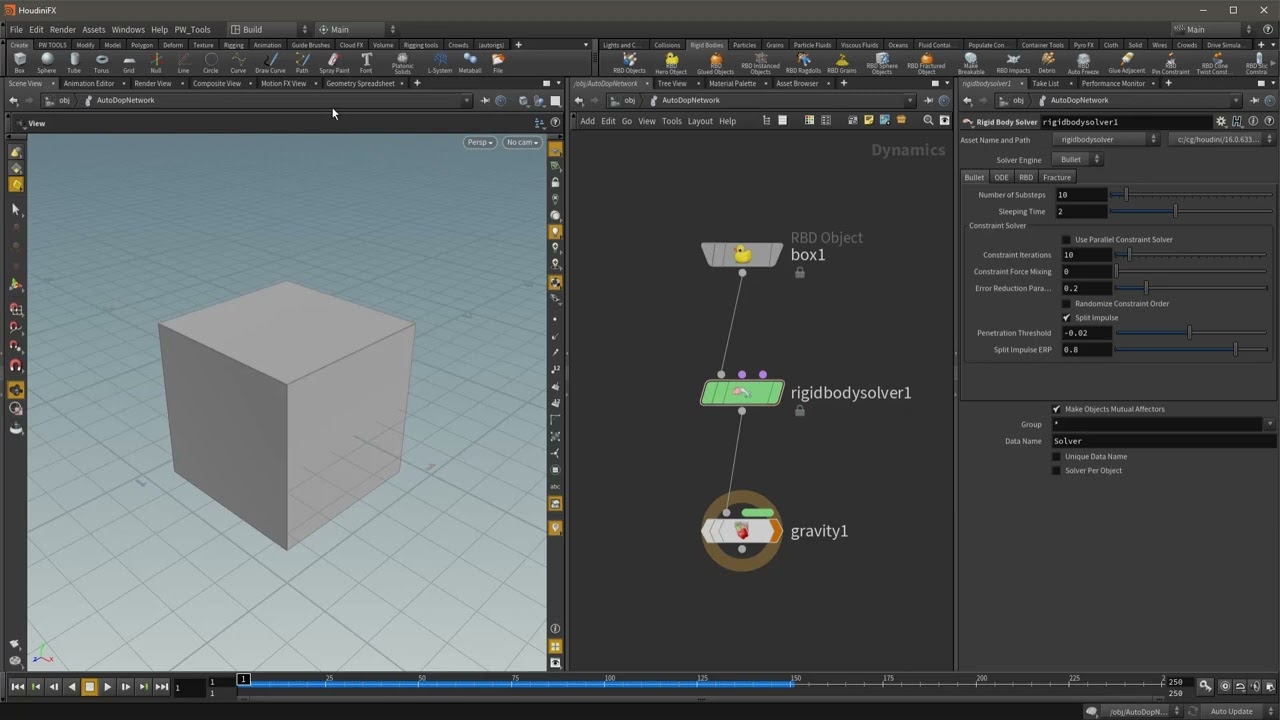Adjust the Penetration Threshold slider
1280x720 pixels.
[x=1191, y=333]
